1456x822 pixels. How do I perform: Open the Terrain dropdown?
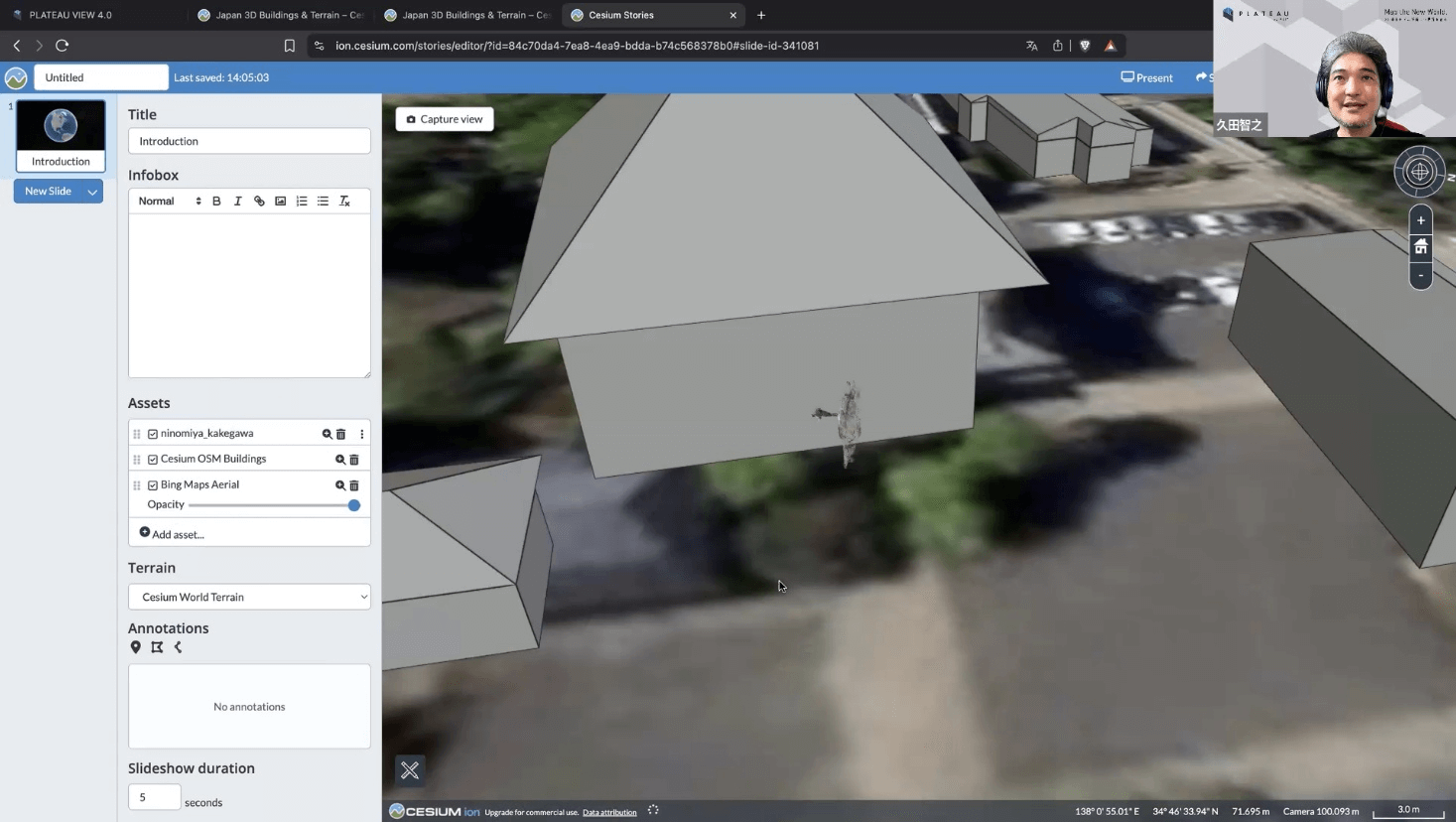249,597
